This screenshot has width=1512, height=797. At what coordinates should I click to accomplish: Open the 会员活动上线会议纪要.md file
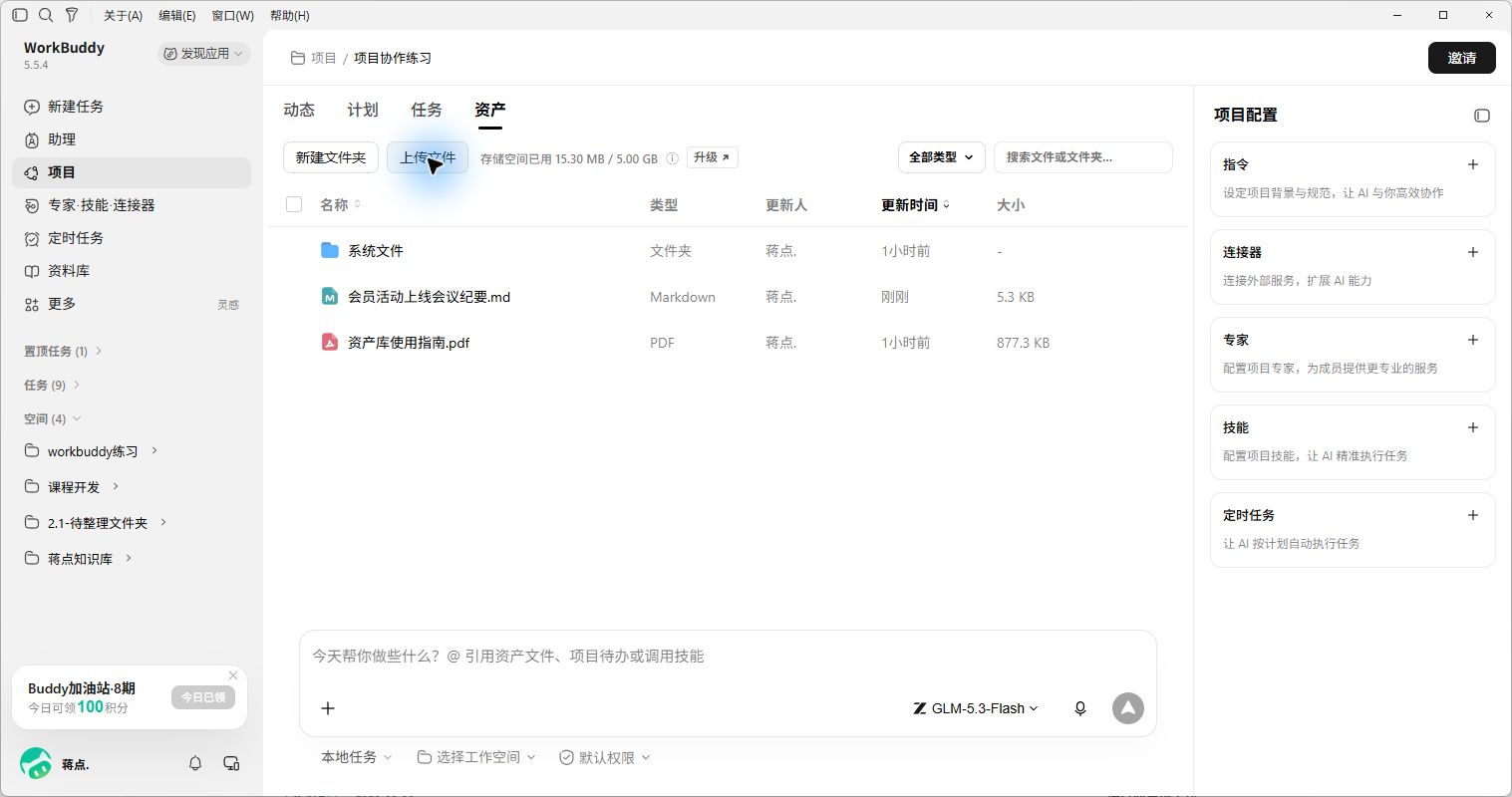429,297
